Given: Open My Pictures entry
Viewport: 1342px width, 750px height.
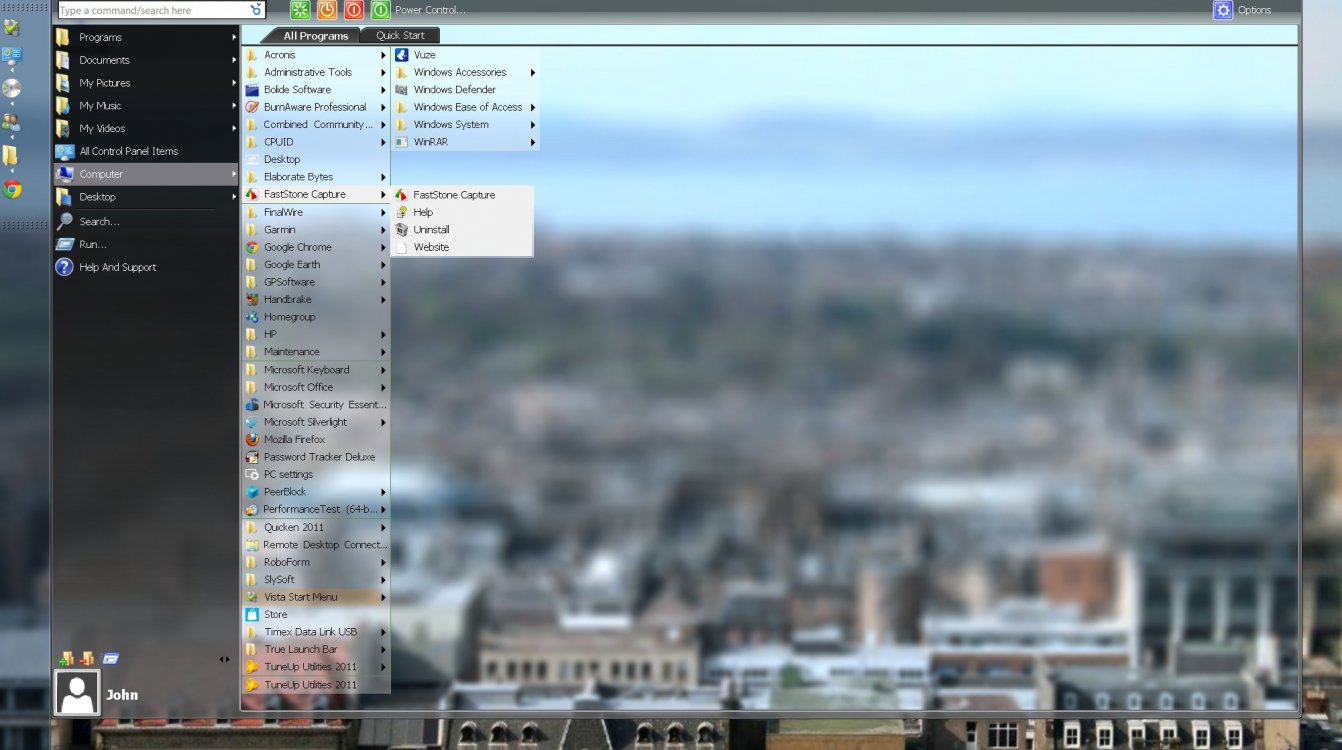Looking at the screenshot, I should (x=146, y=83).
